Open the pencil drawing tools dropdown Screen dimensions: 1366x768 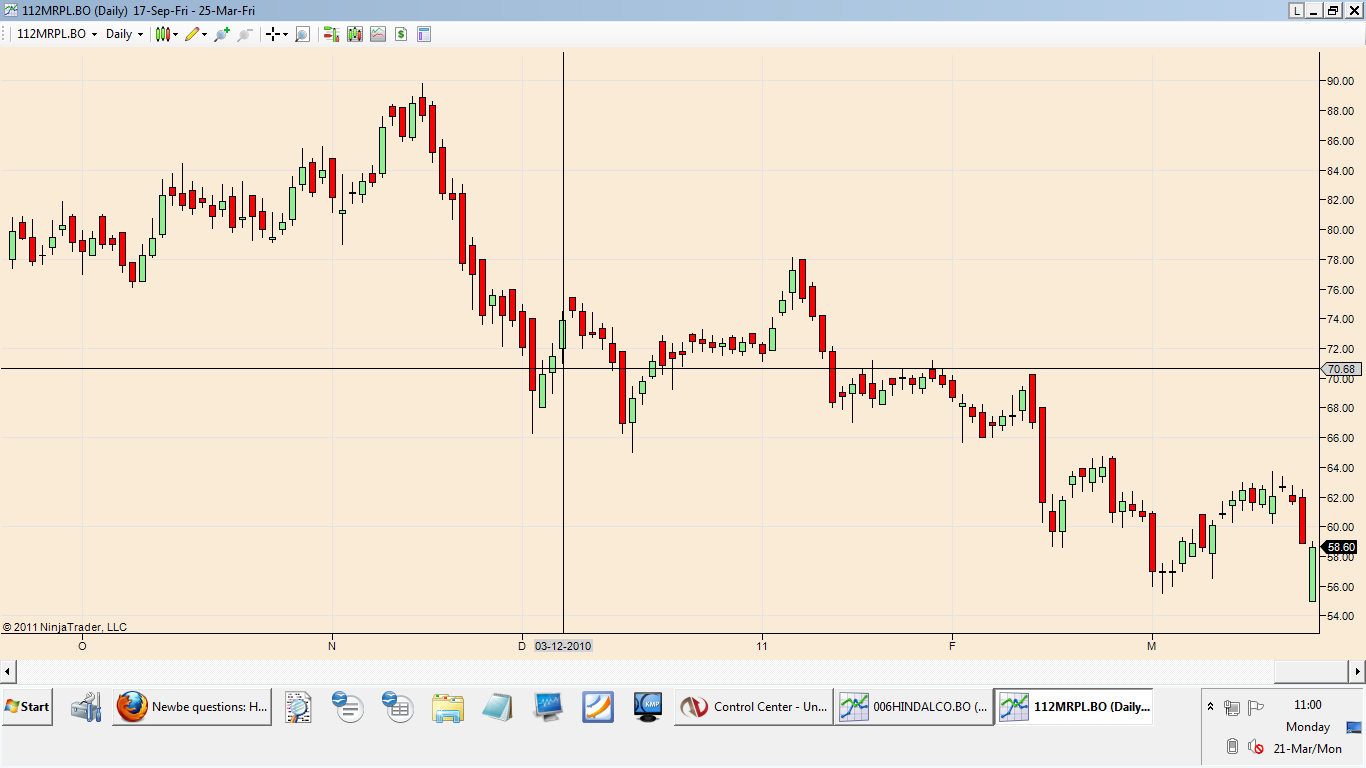coord(196,34)
